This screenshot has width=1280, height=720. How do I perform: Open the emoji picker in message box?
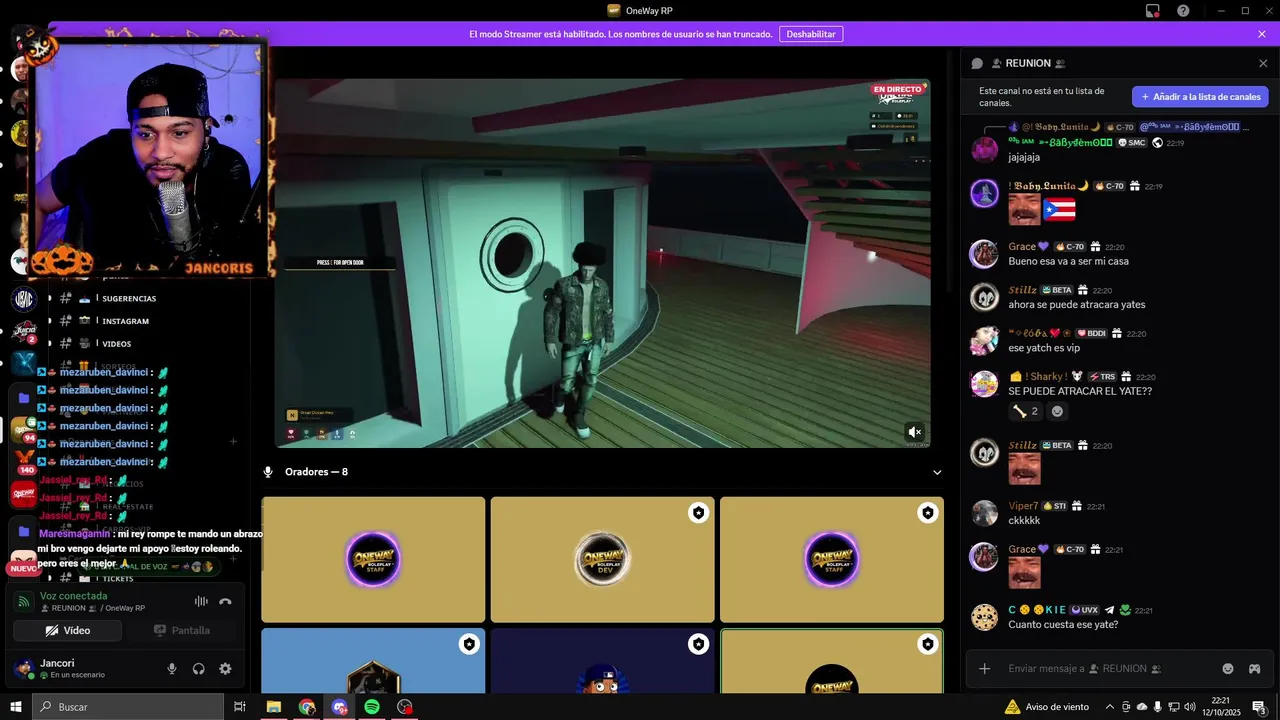click(x=1228, y=669)
